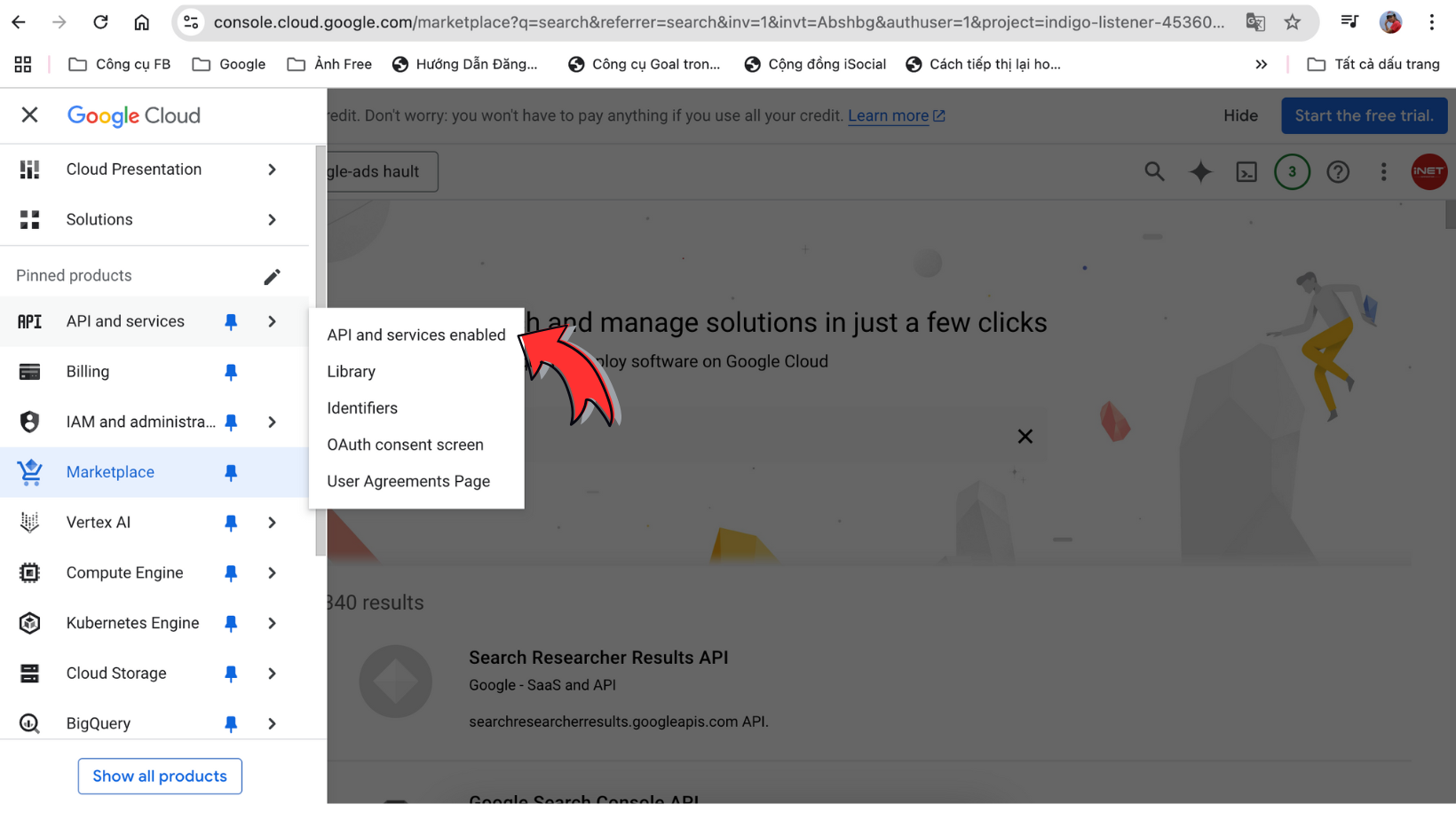Image resolution: width=1456 pixels, height=820 pixels.
Task: Click the Solutions grid icon
Action: tap(29, 220)
